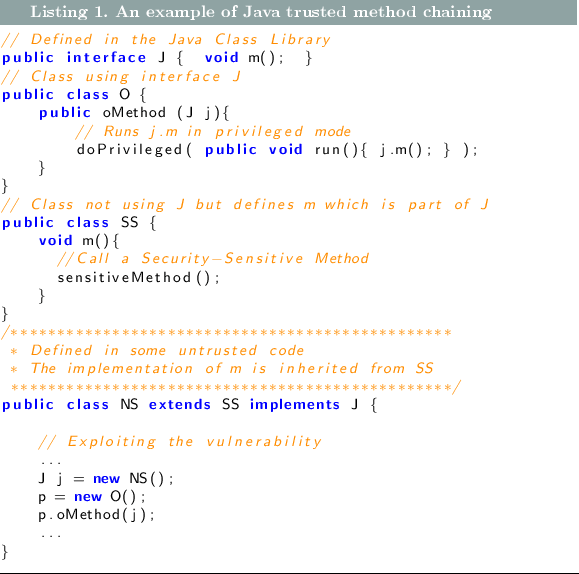This screenshot has height=574, width=579.
Task: Click the 'J j = new NS();' line
Action: [106, 479]
